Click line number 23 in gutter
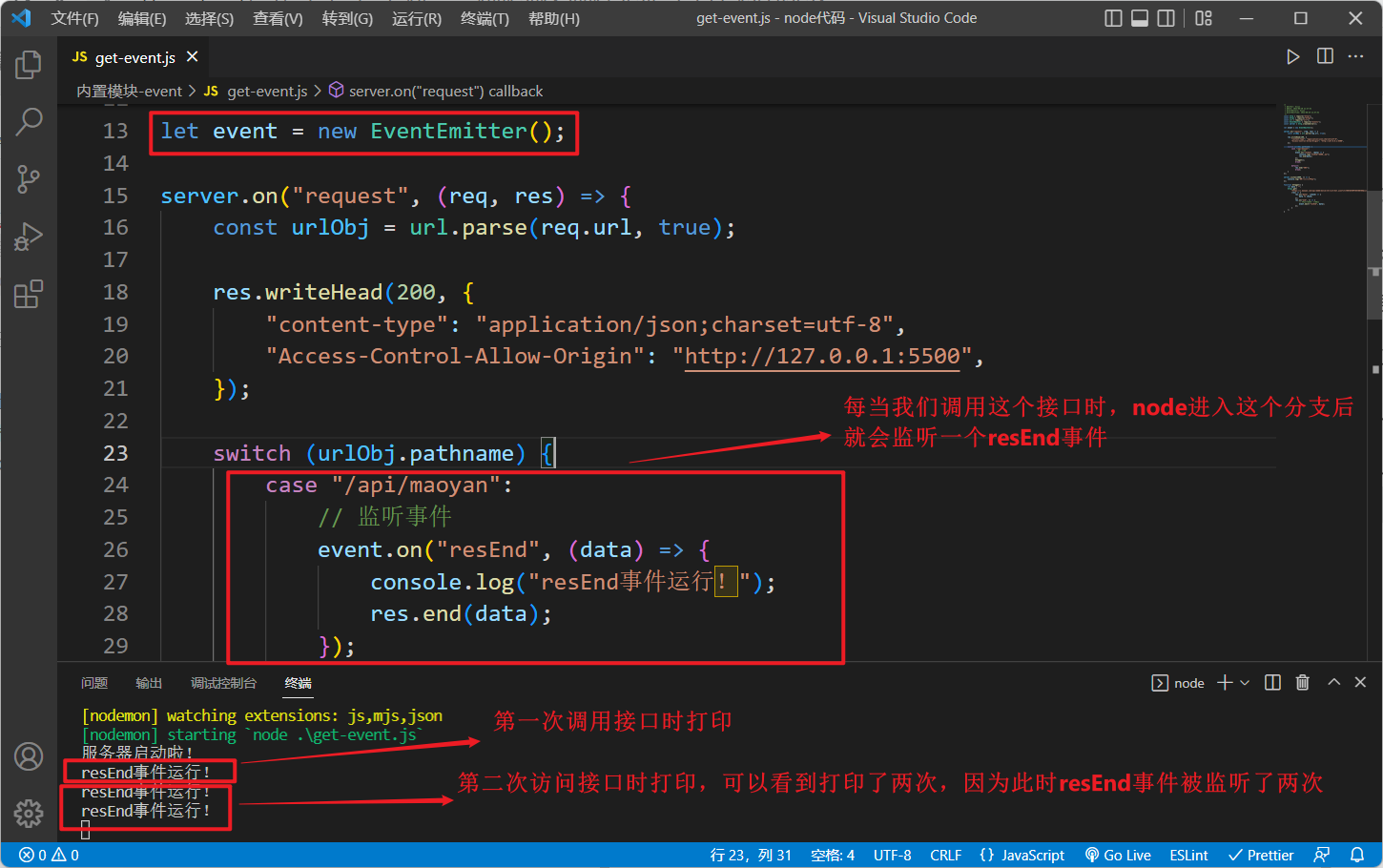Image resolution: width=1383 pixels, height=868 pixels. [115, 453]
